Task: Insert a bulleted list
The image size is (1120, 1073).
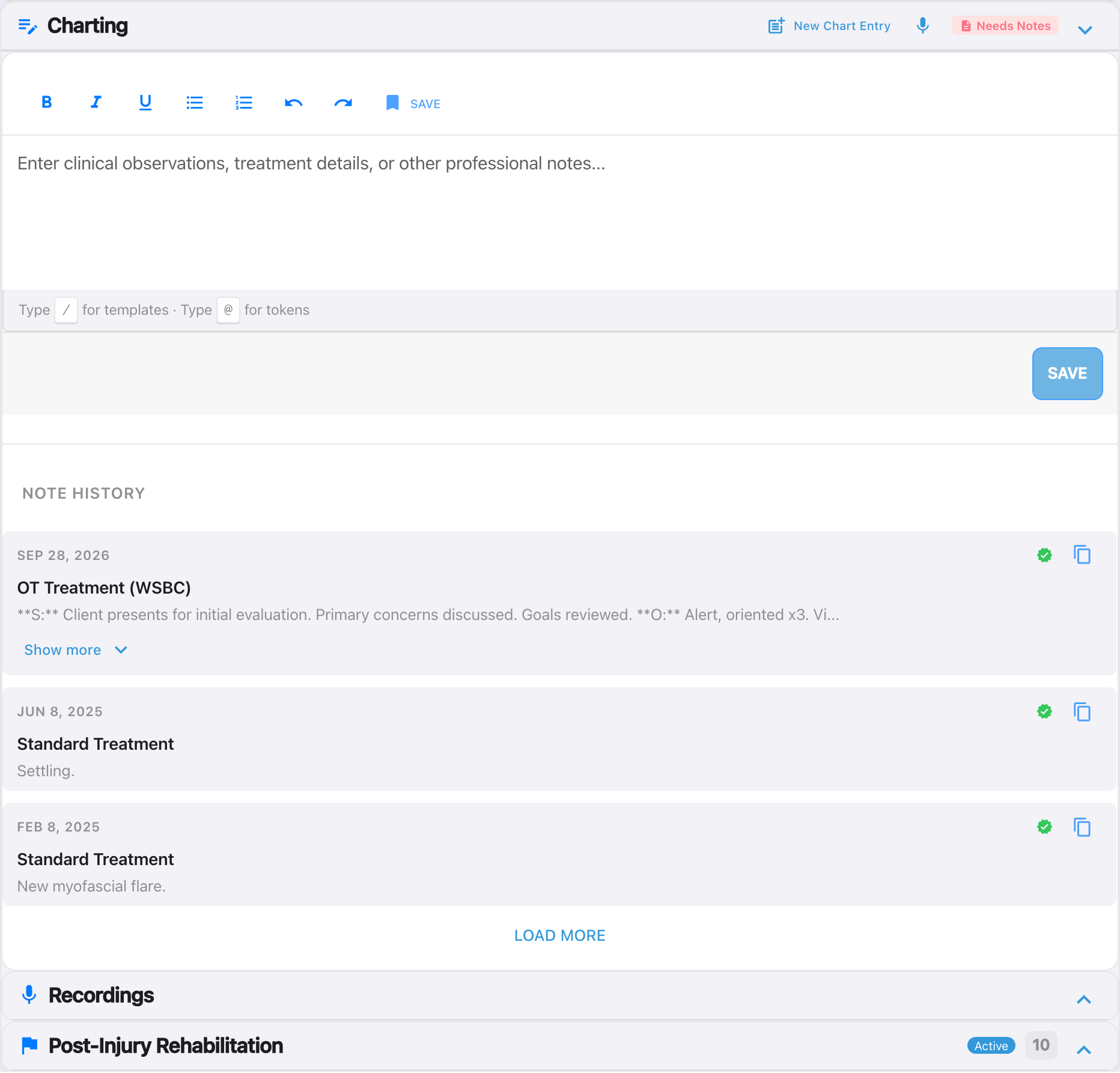Action: click(x=194, y=103)
